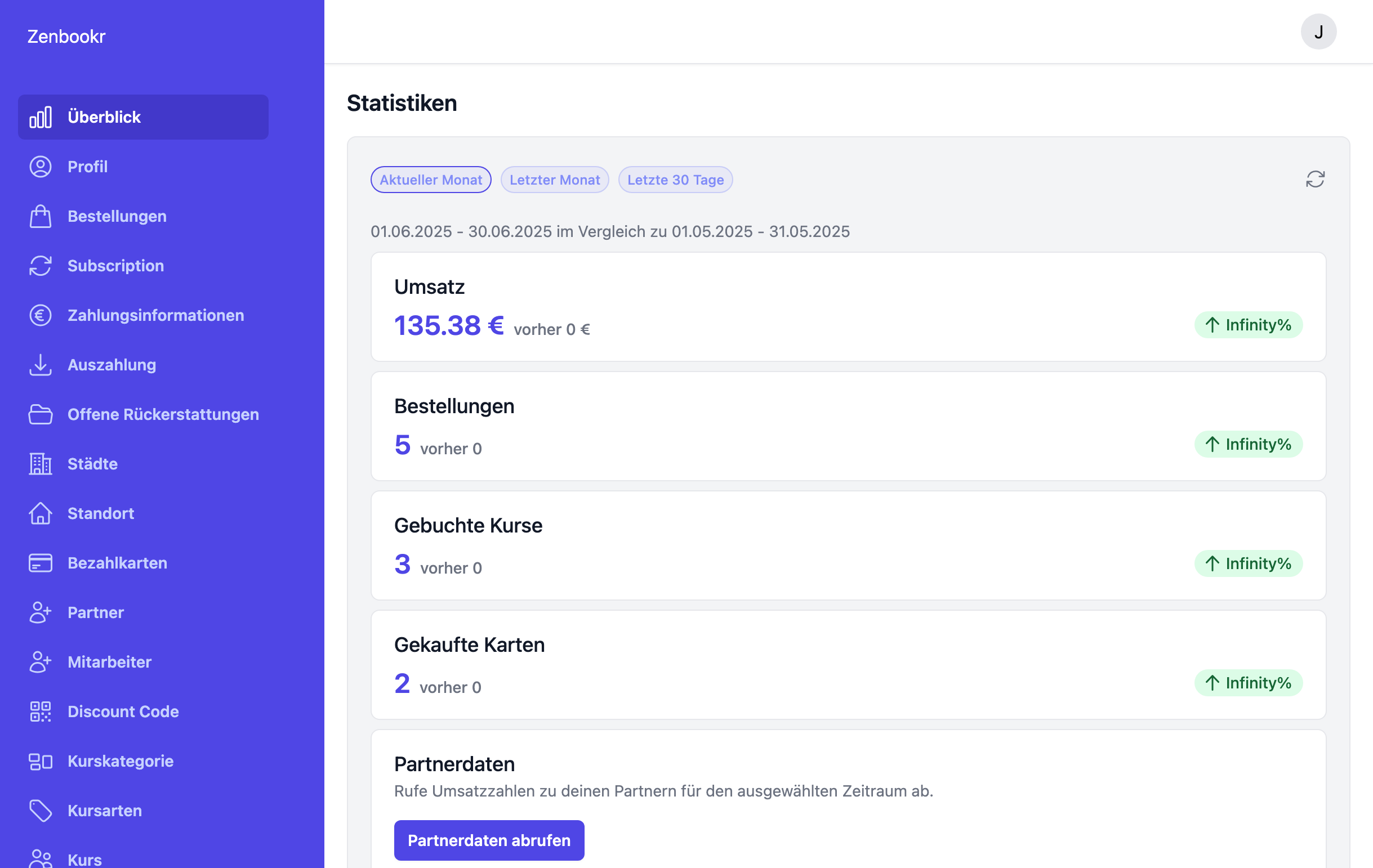This screenshot has width=1373, height=868.
Task: Open Kursarten page
Action: coord(143,811)
